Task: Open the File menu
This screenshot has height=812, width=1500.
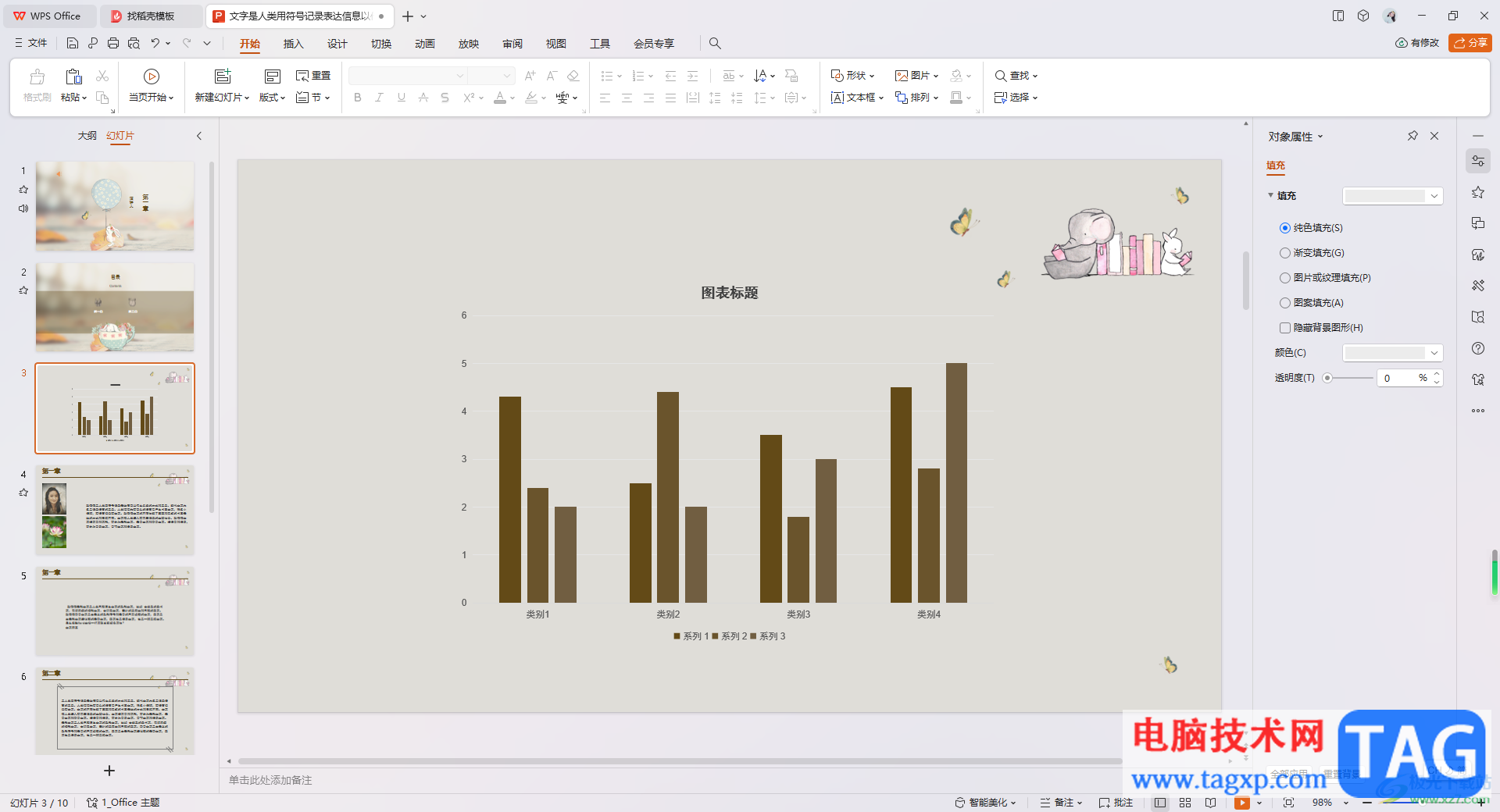Action: tap(31, 43)
